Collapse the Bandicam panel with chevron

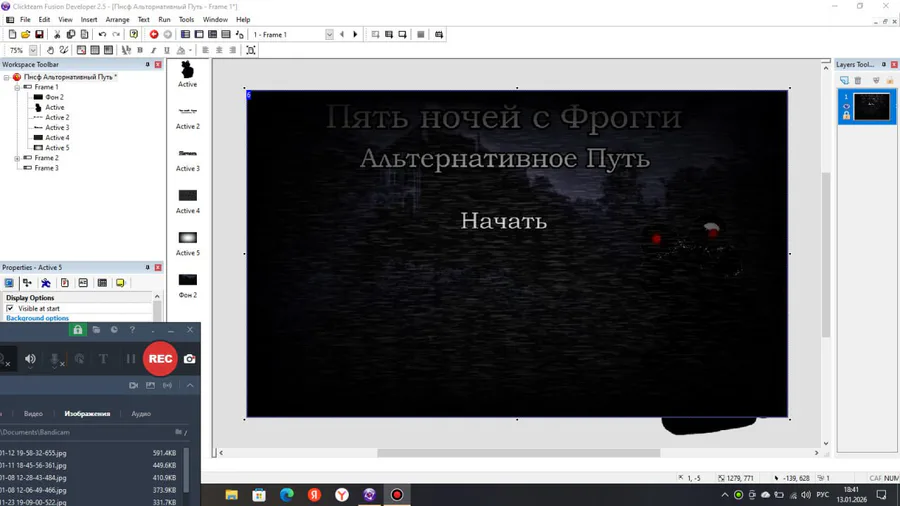coord(190,386)
